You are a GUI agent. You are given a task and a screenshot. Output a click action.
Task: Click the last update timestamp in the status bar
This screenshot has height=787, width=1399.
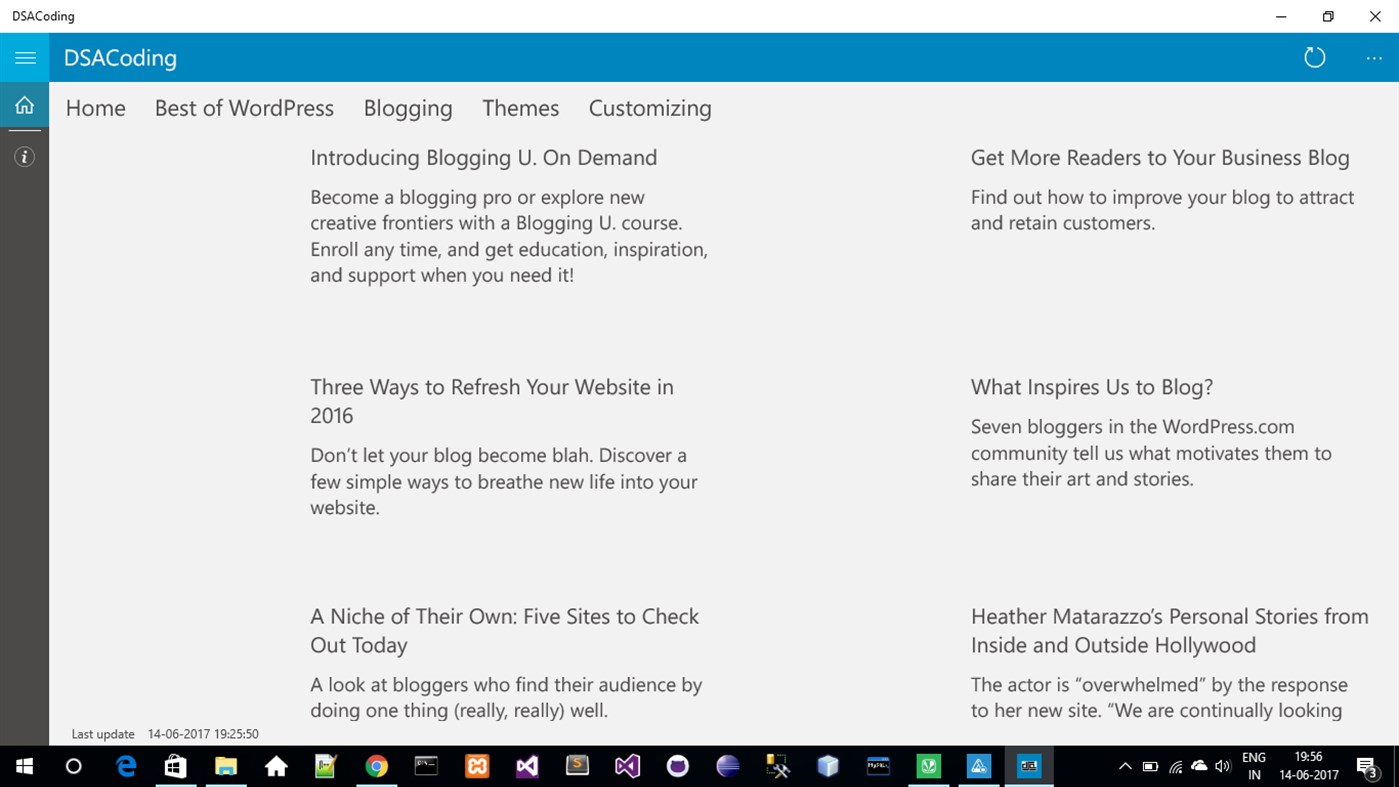click(165, 733)
